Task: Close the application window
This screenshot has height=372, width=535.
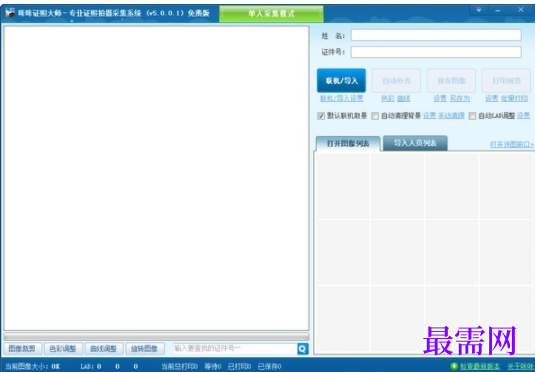Action: (521, 10)
